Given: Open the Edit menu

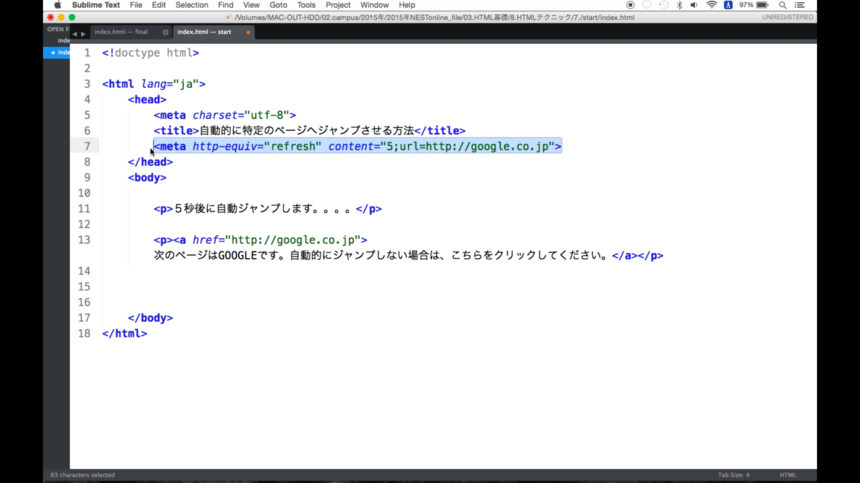Looking at the screenshot, I should click(x=159, y=5).
